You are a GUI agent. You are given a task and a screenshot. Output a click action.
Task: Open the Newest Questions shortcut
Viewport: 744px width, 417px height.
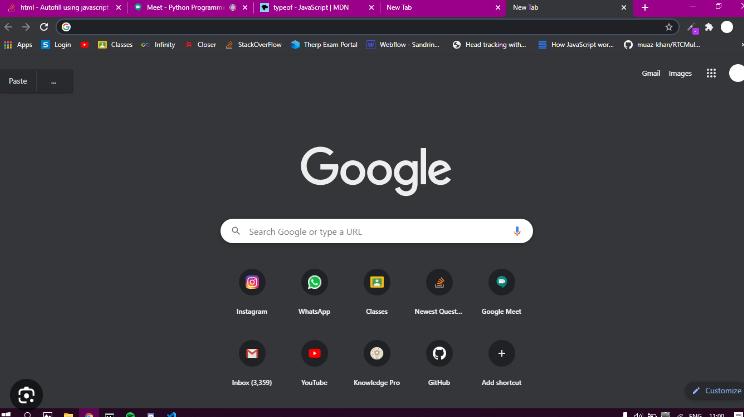click(x=439, y=283)
